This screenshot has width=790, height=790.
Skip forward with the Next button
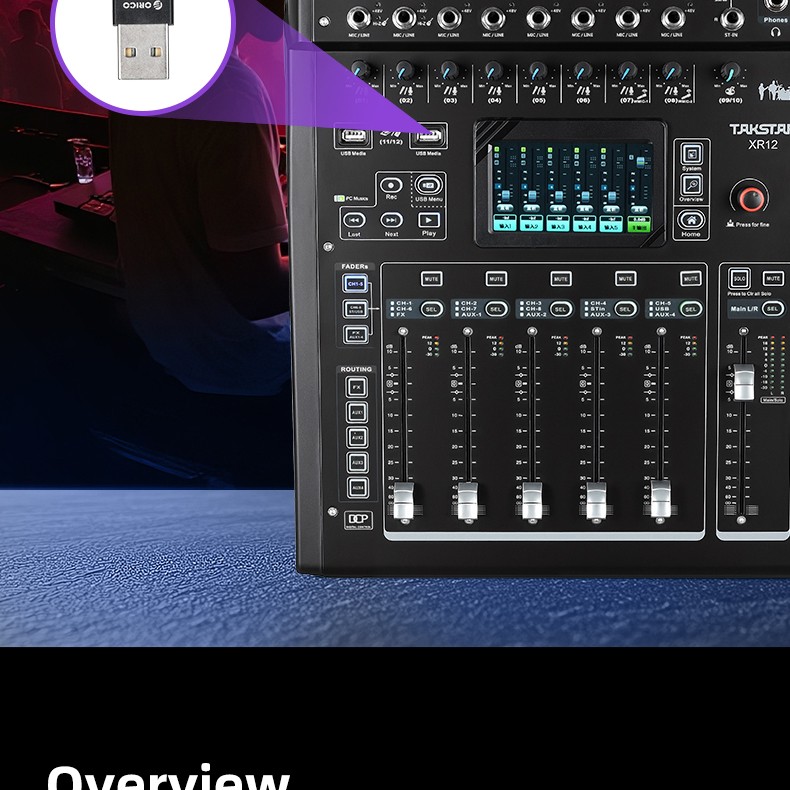click(391, 220)
